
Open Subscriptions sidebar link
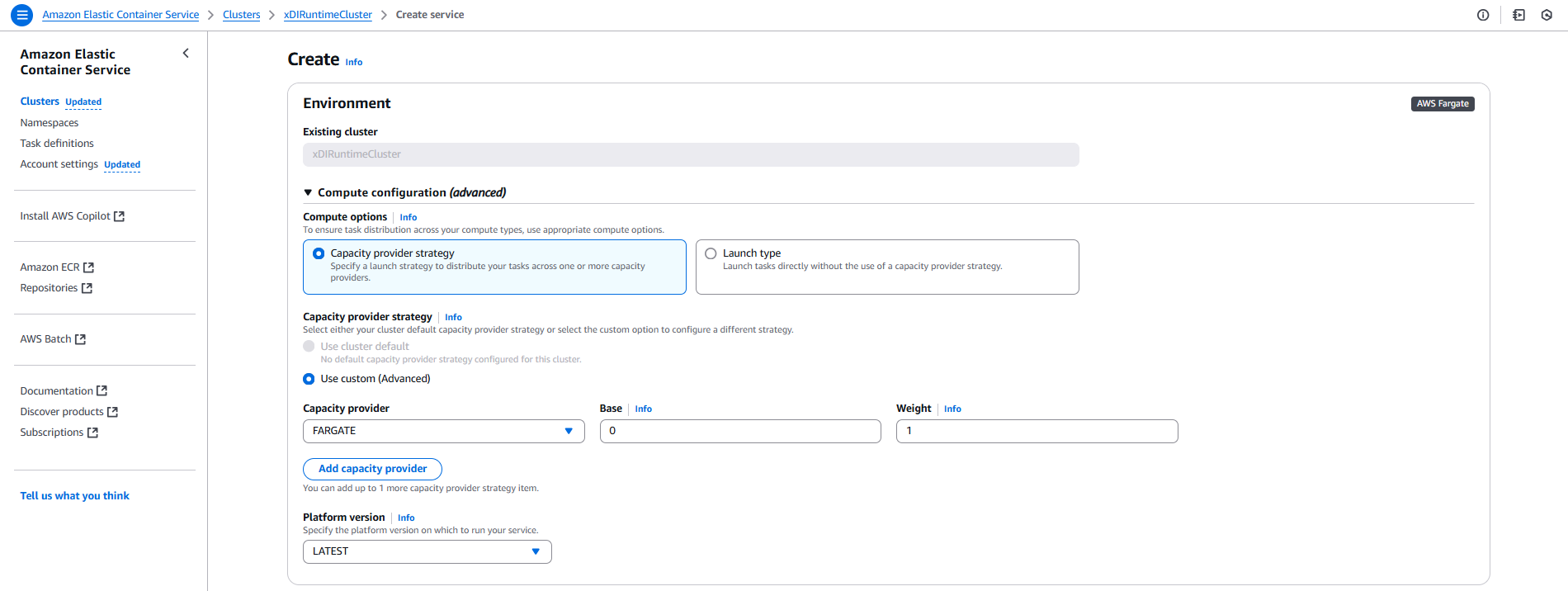[x=52, y=433]
